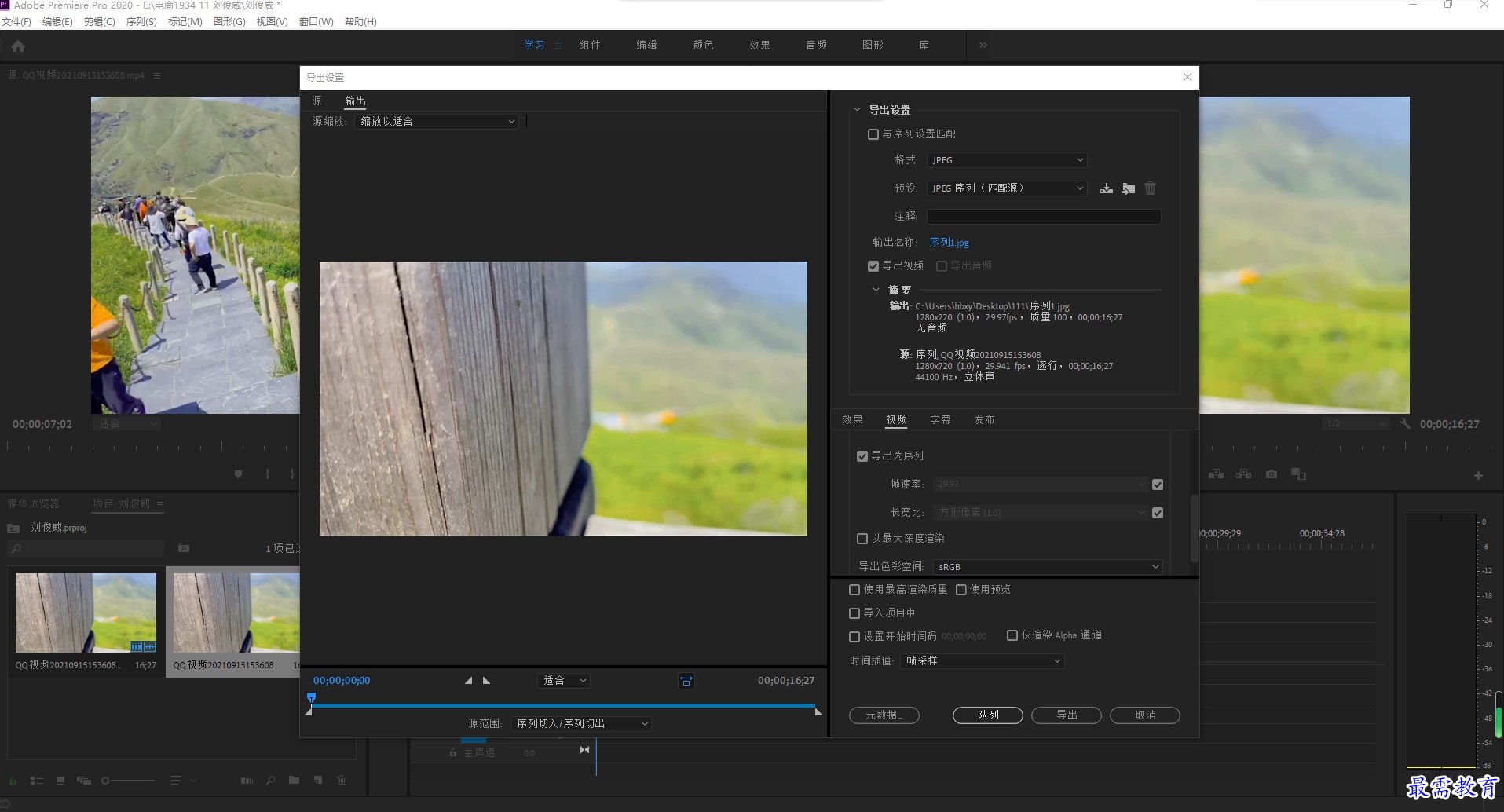Enable Import Into Project checkbox

854,613
